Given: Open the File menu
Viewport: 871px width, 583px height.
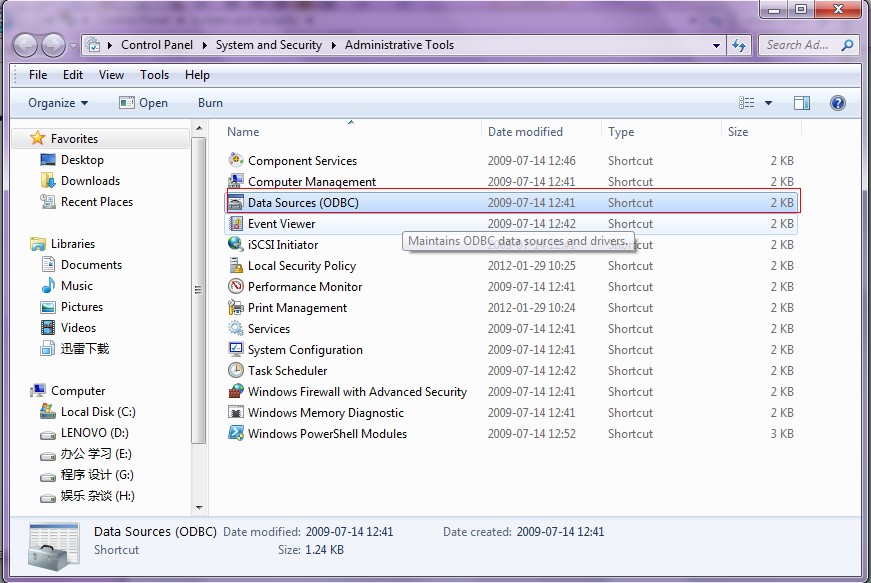Looking at the screenshot, I should pyautogui.click(x=38, y=75).
